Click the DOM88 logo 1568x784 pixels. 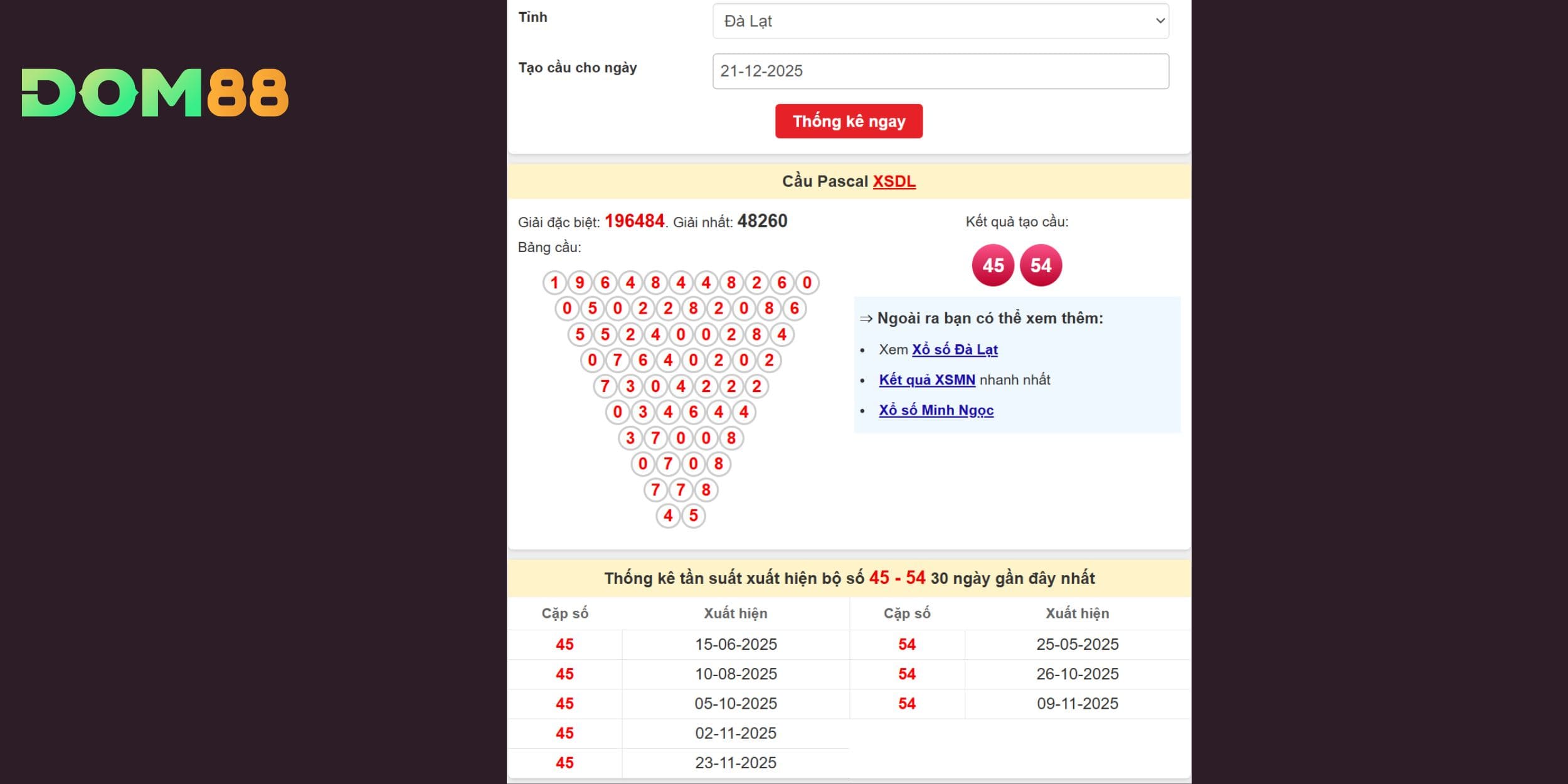[x=155, y=93]
